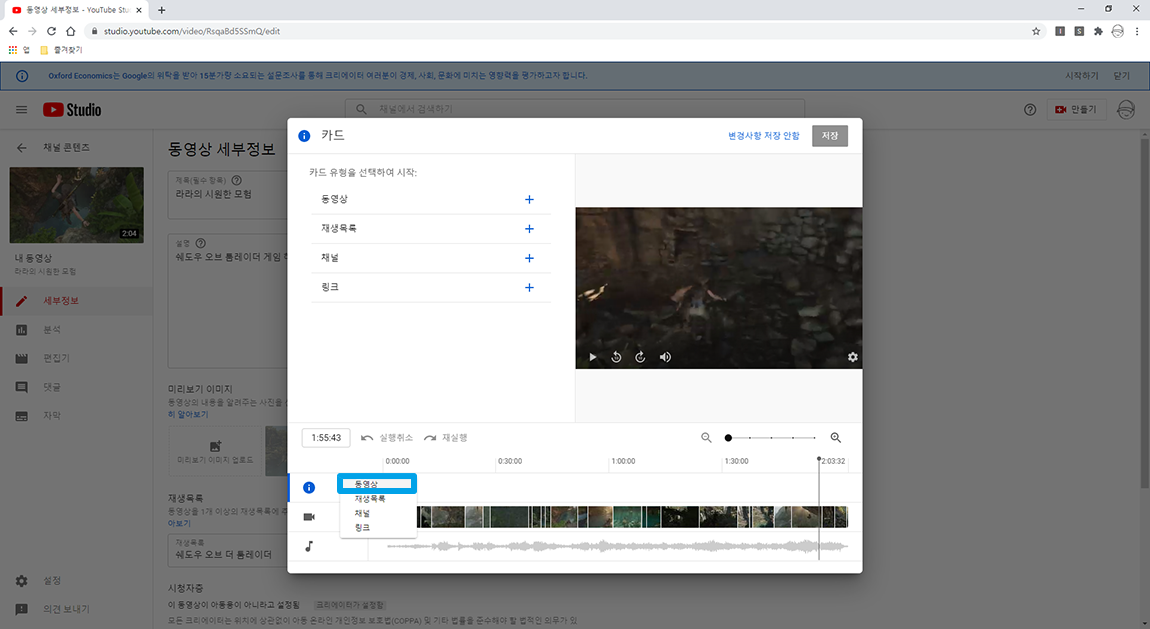Select the audio track music note icon
1150x629 pixels.
309,546
